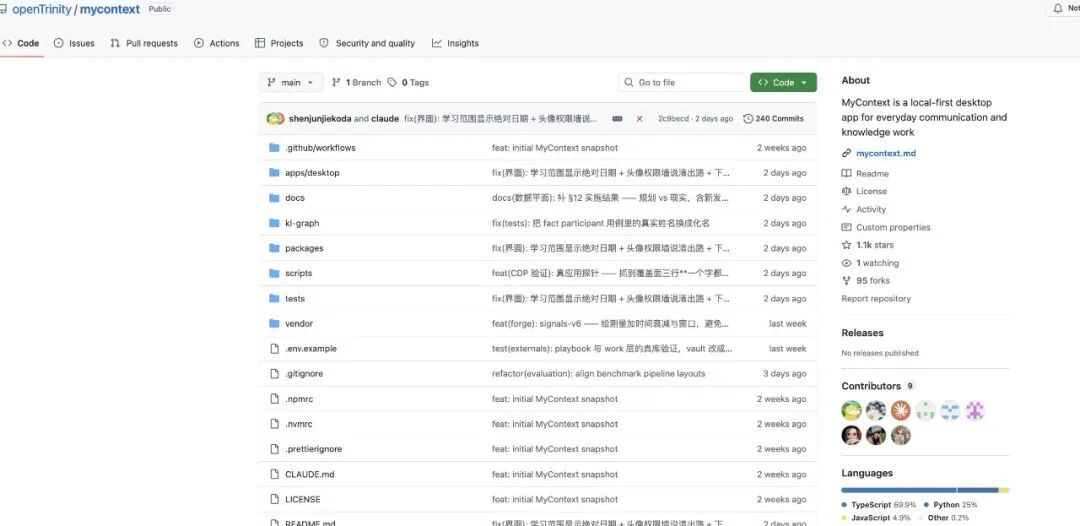Open the apps/desktop folder name
Viewport: 1080px width, 526px height.
(312, 172)
